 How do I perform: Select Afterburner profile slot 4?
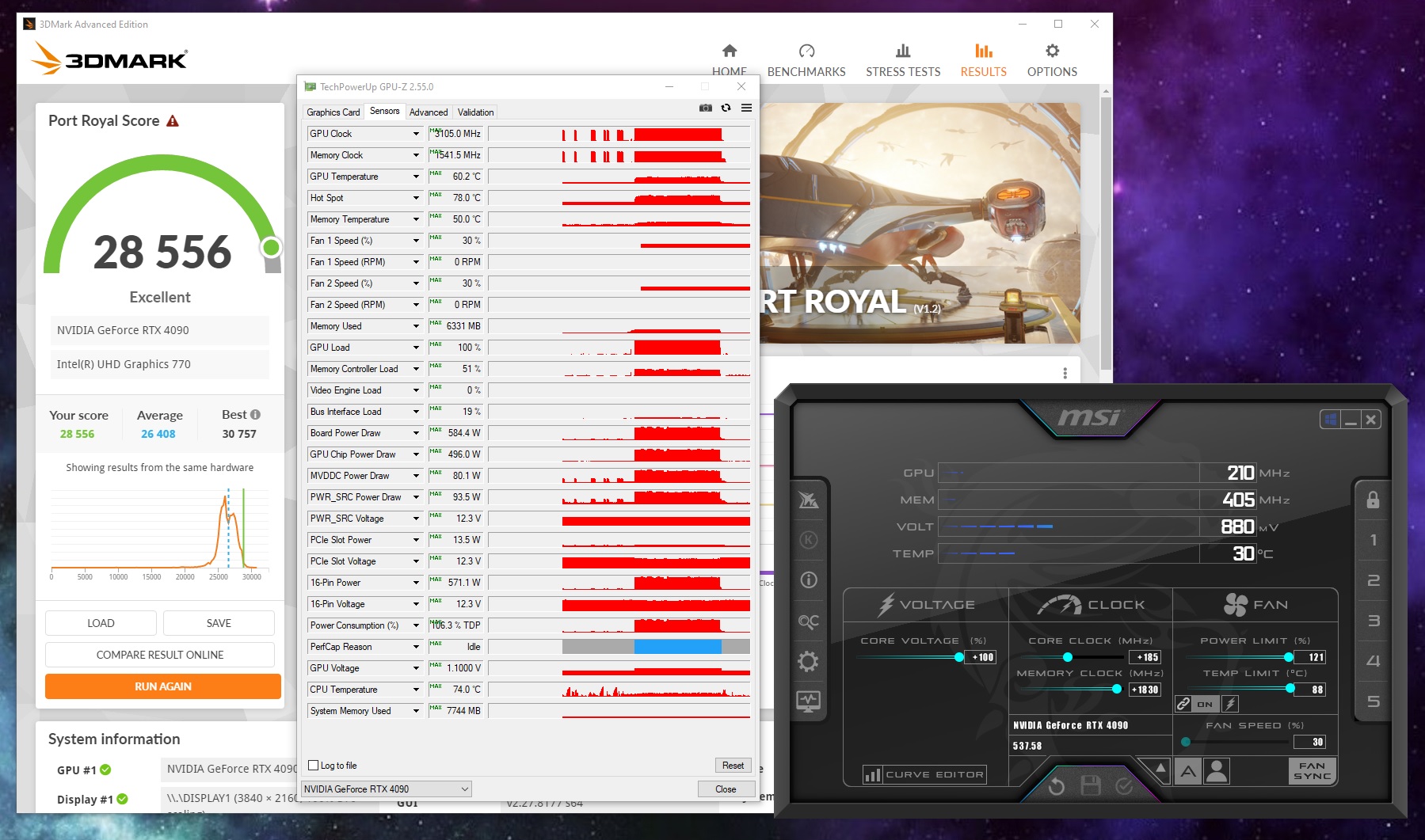tap(1374, 661)
